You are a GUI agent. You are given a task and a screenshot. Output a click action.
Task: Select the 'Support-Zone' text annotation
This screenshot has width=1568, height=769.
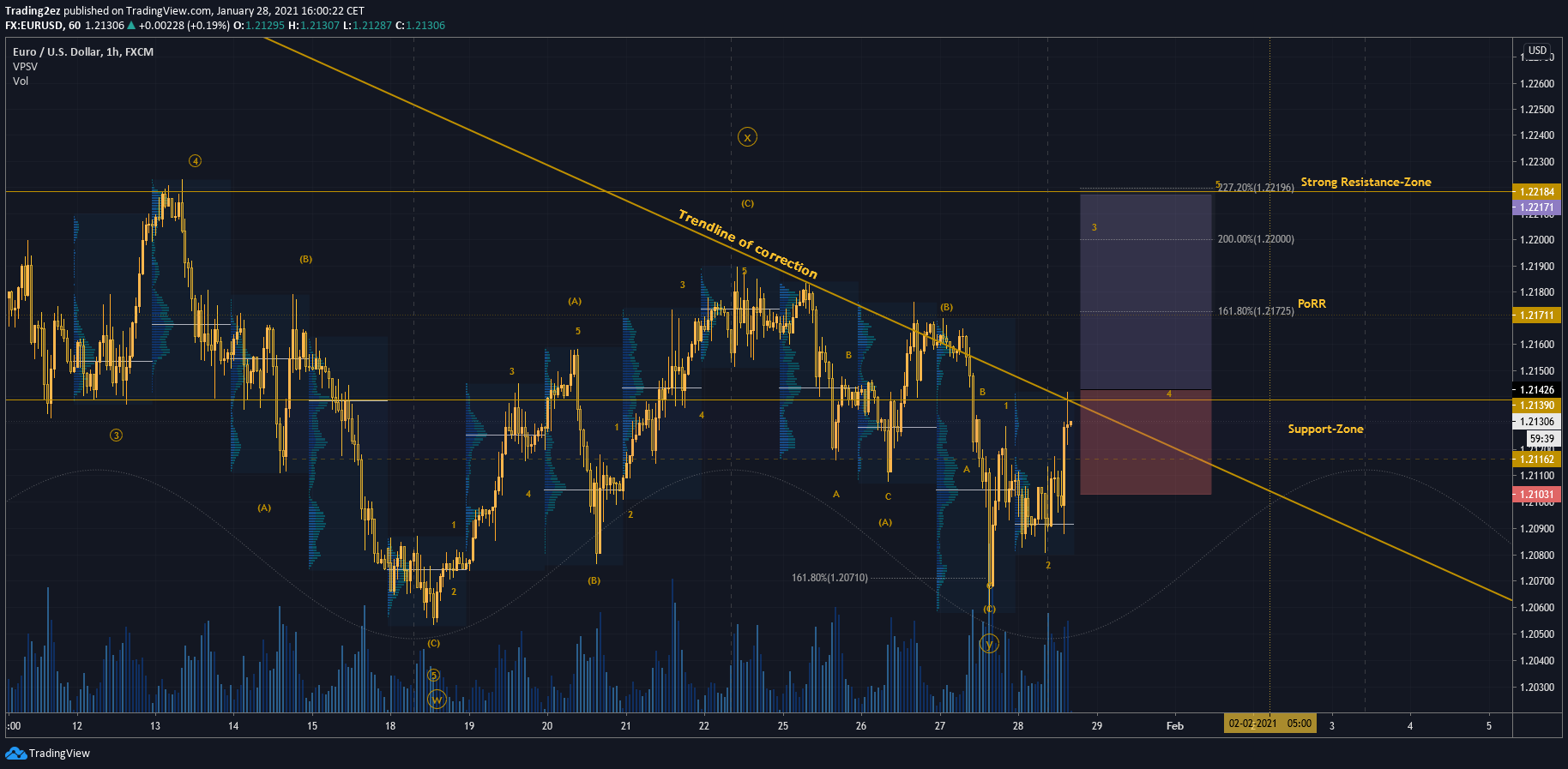coord(1325,429)
